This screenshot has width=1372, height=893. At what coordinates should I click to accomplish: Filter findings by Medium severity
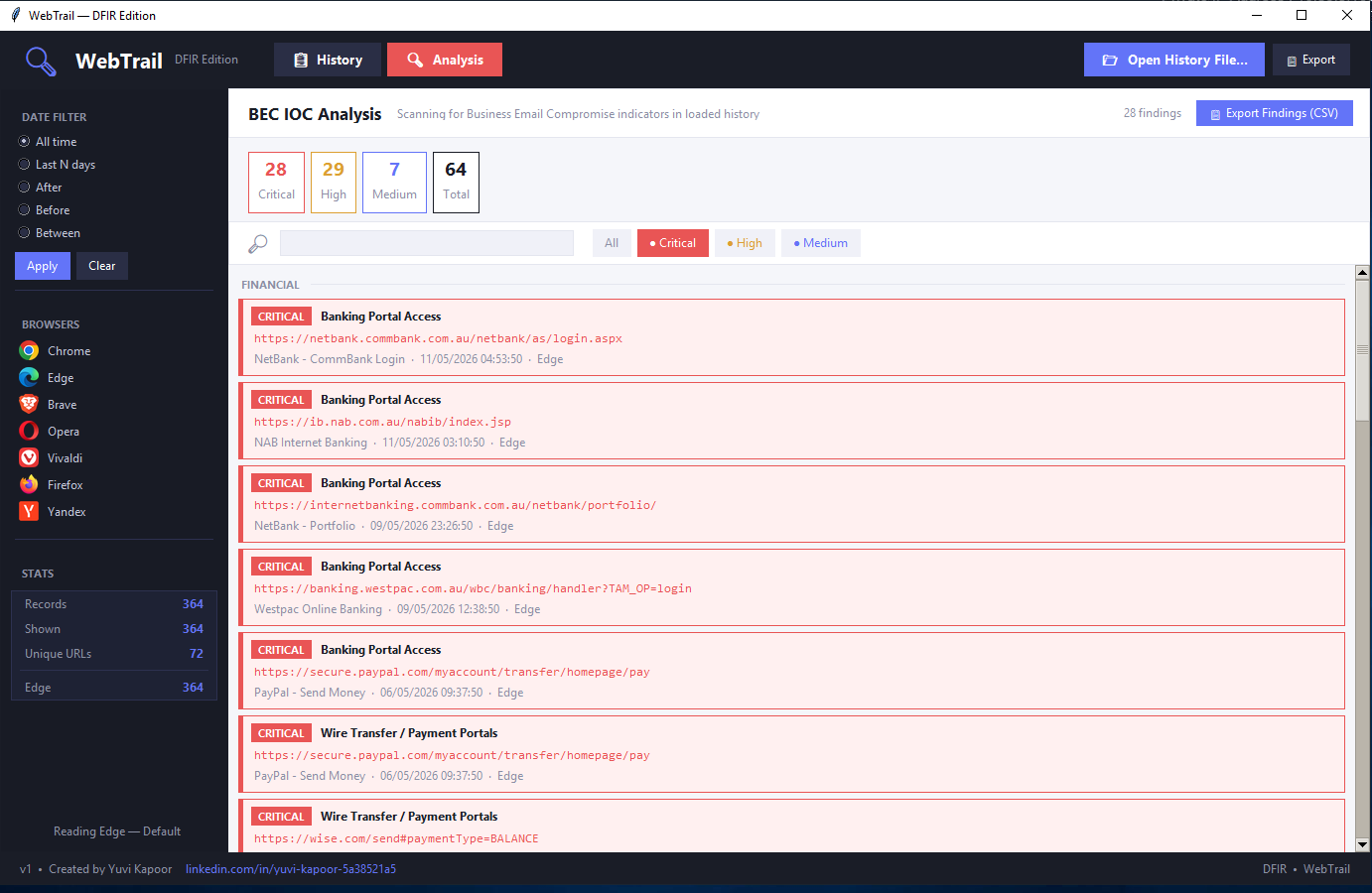coord(821,243)
